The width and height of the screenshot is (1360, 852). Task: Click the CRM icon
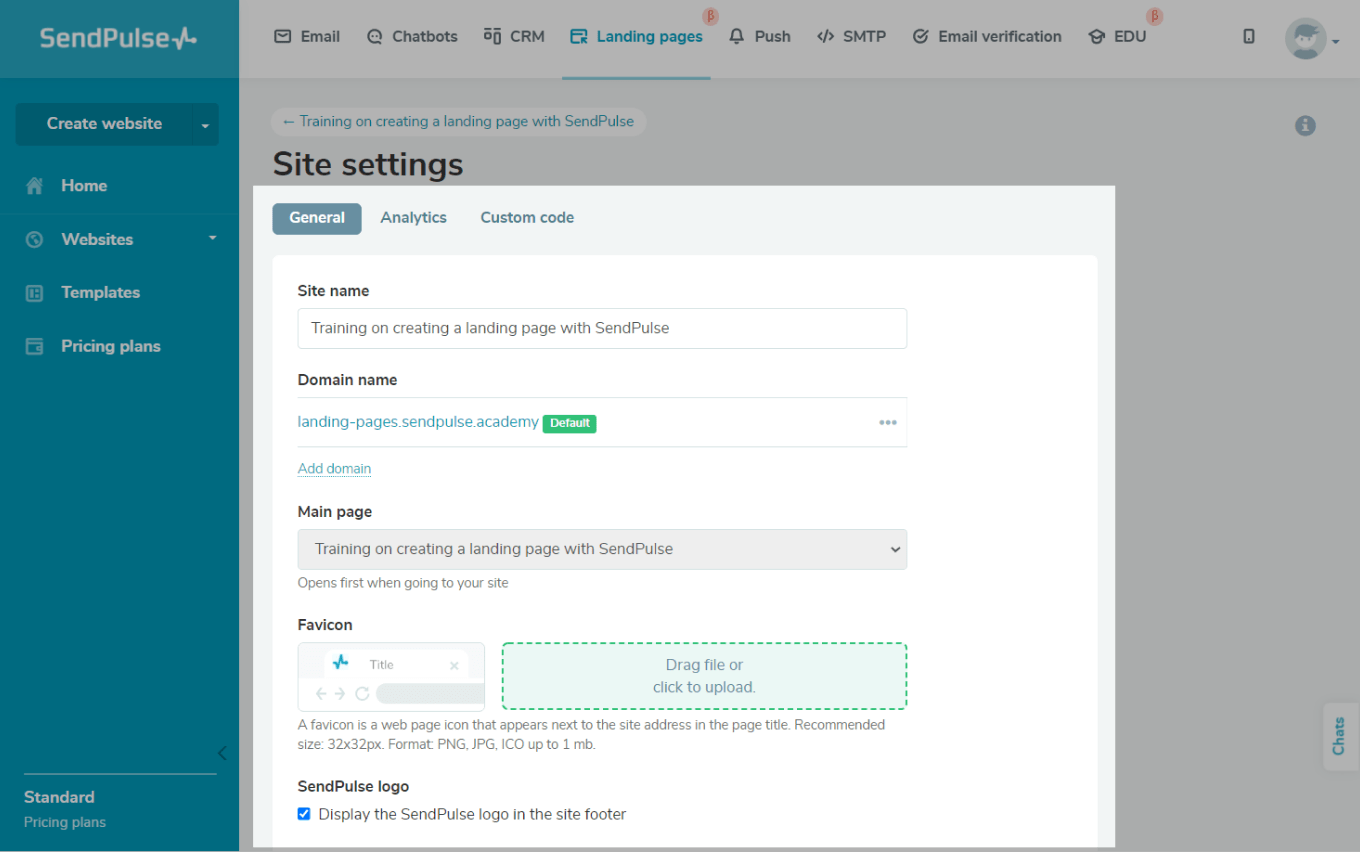click(x=492, y=35)
